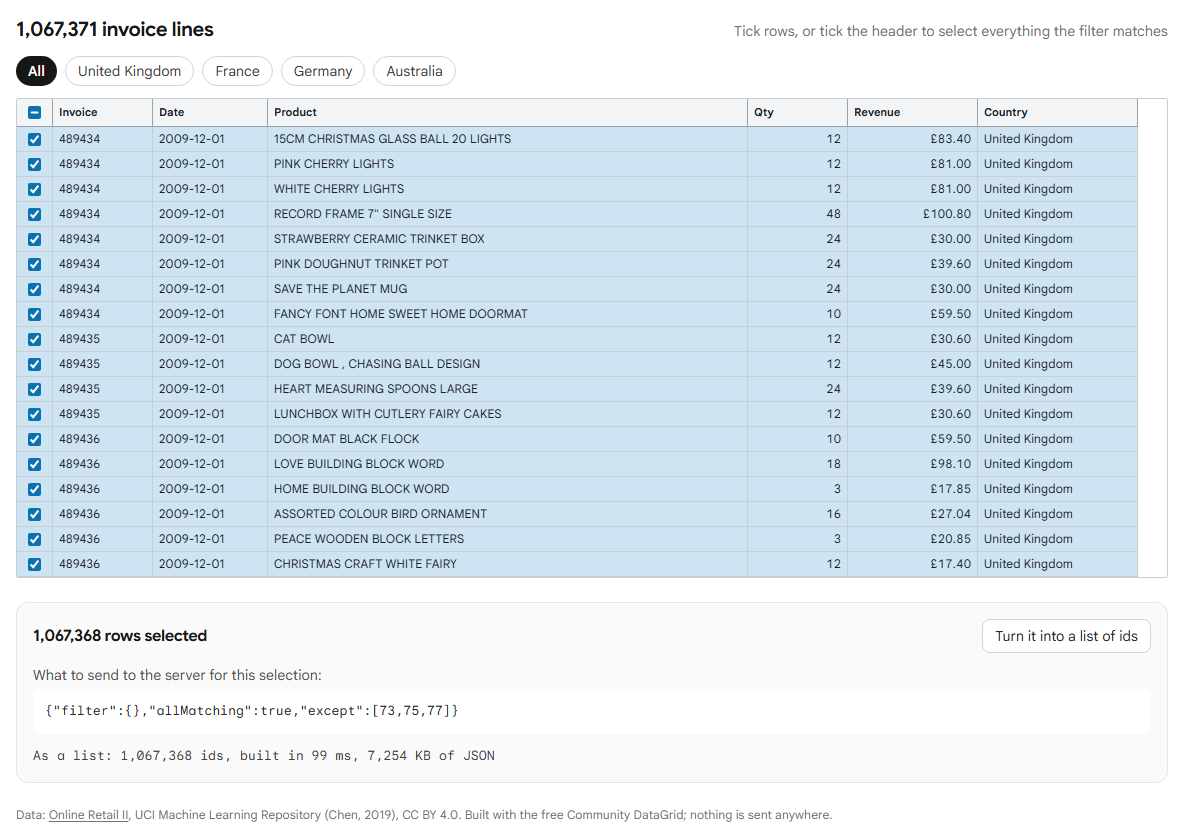Click the Invoice column header

point(102,112)
